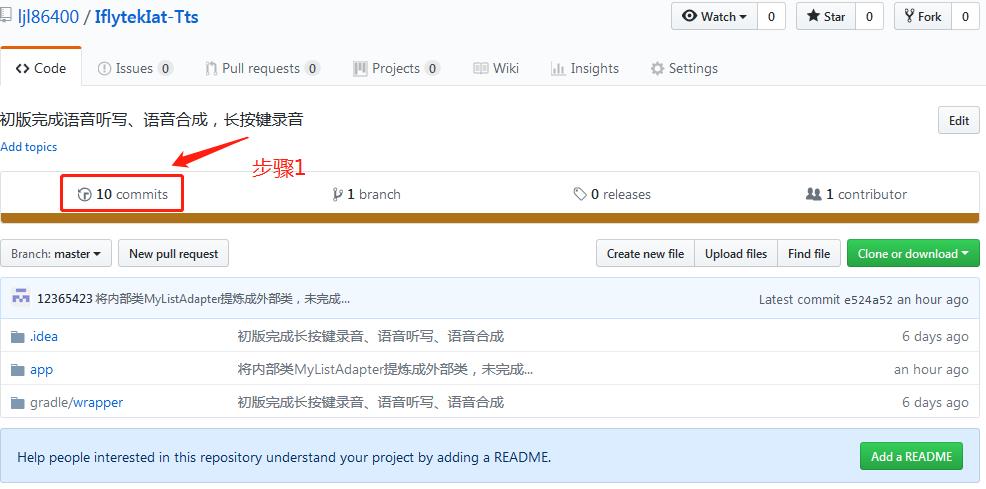Image resolution: width=986 pixels, height=489 pixels.
Task: Start a New pull request
Action: coord(174,253)
